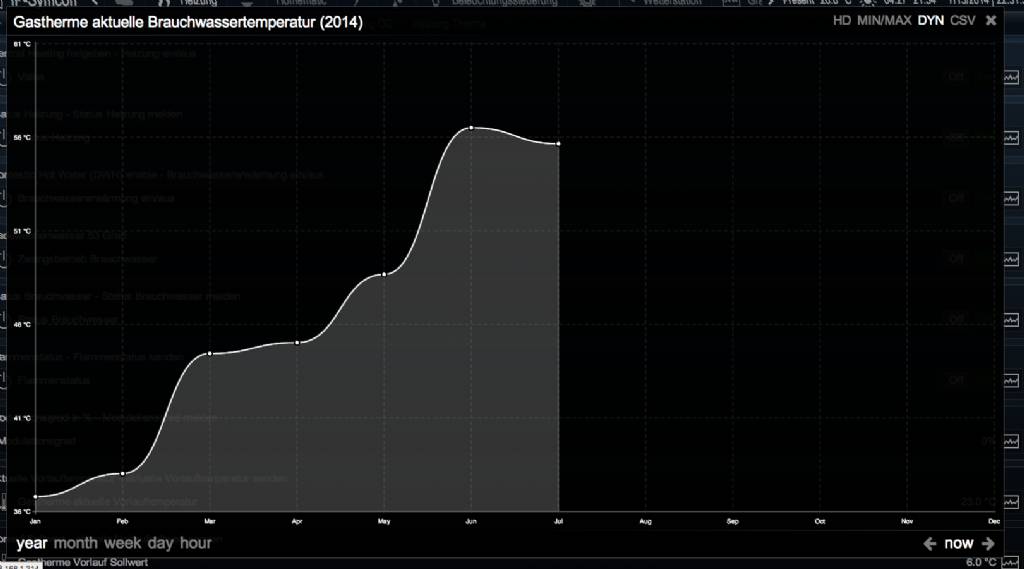
Task: Select the July data point on the curve
Action: point(558,144)
